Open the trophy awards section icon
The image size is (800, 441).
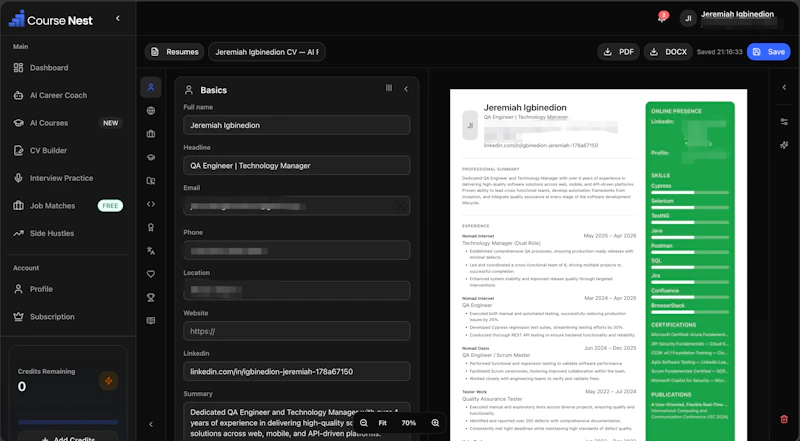click(x=151, y=298)
